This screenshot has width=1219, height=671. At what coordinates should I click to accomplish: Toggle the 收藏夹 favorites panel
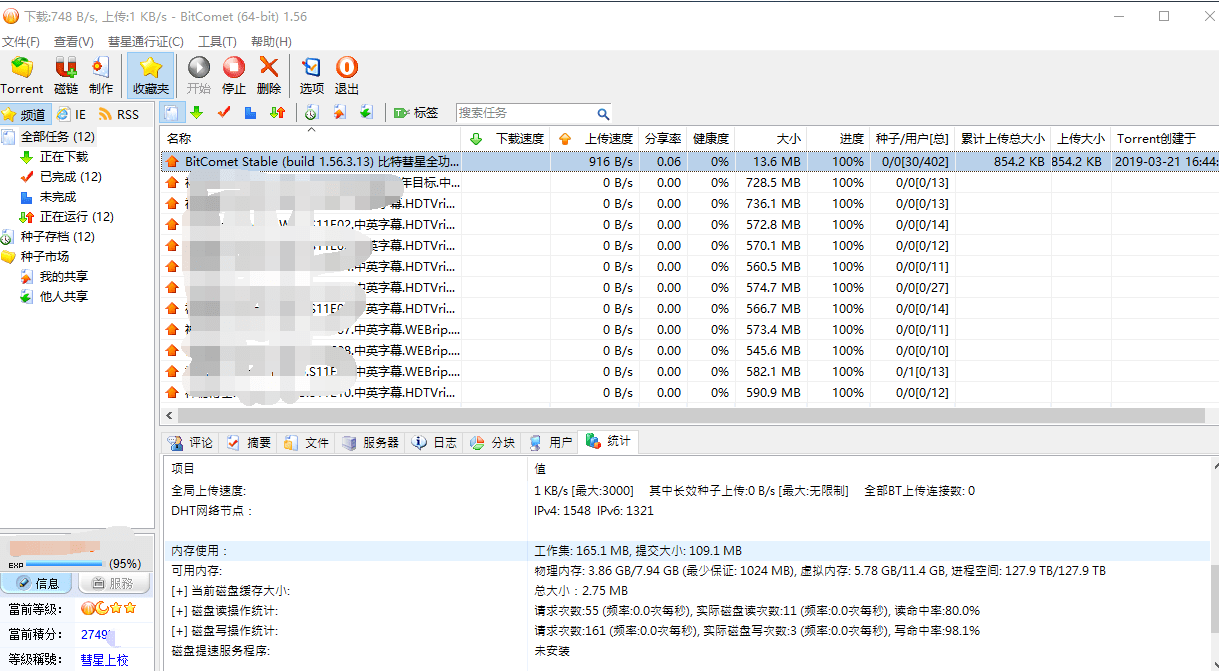point(151,75)
